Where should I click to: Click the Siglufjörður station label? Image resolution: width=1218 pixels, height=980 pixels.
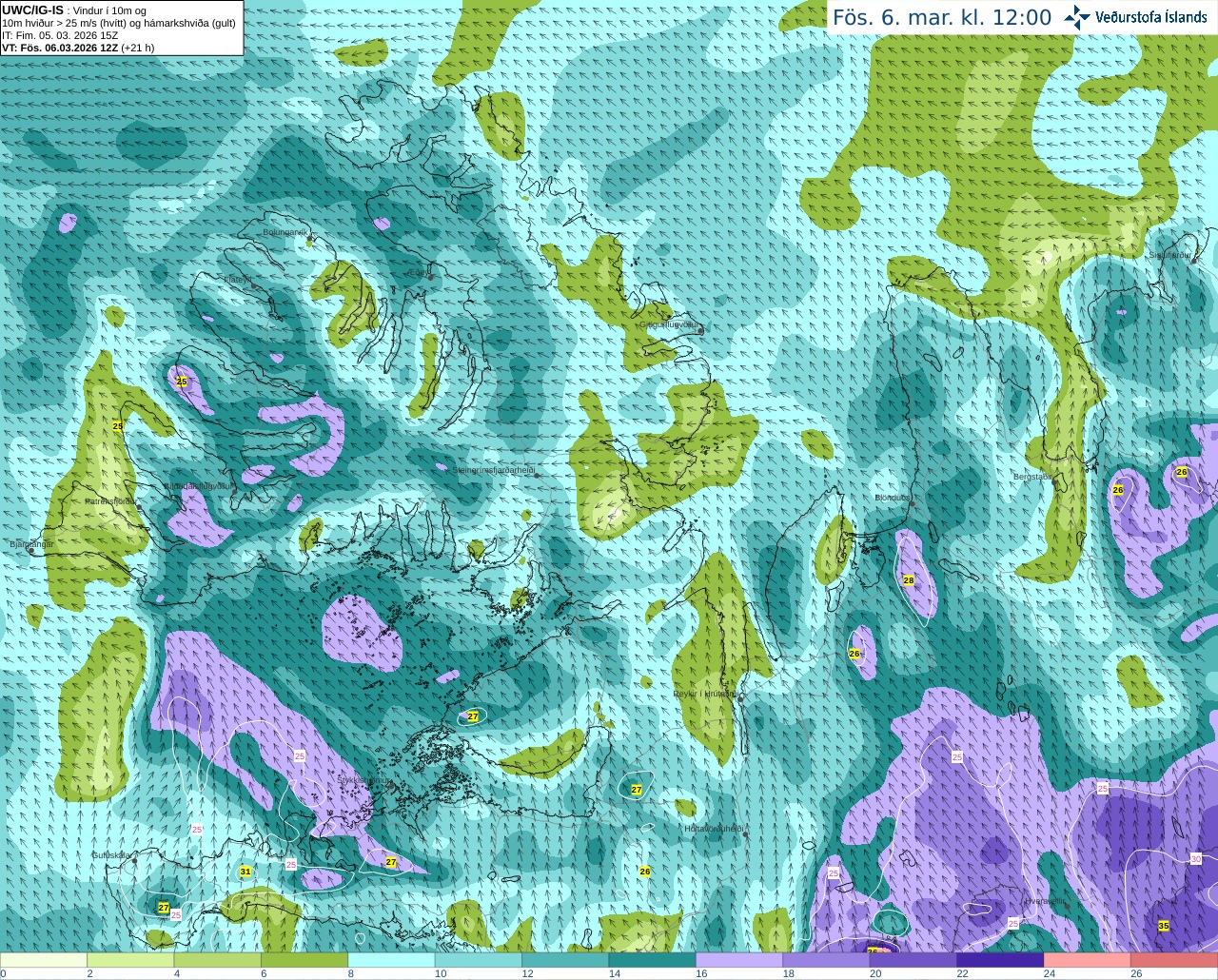[1169, 255]
